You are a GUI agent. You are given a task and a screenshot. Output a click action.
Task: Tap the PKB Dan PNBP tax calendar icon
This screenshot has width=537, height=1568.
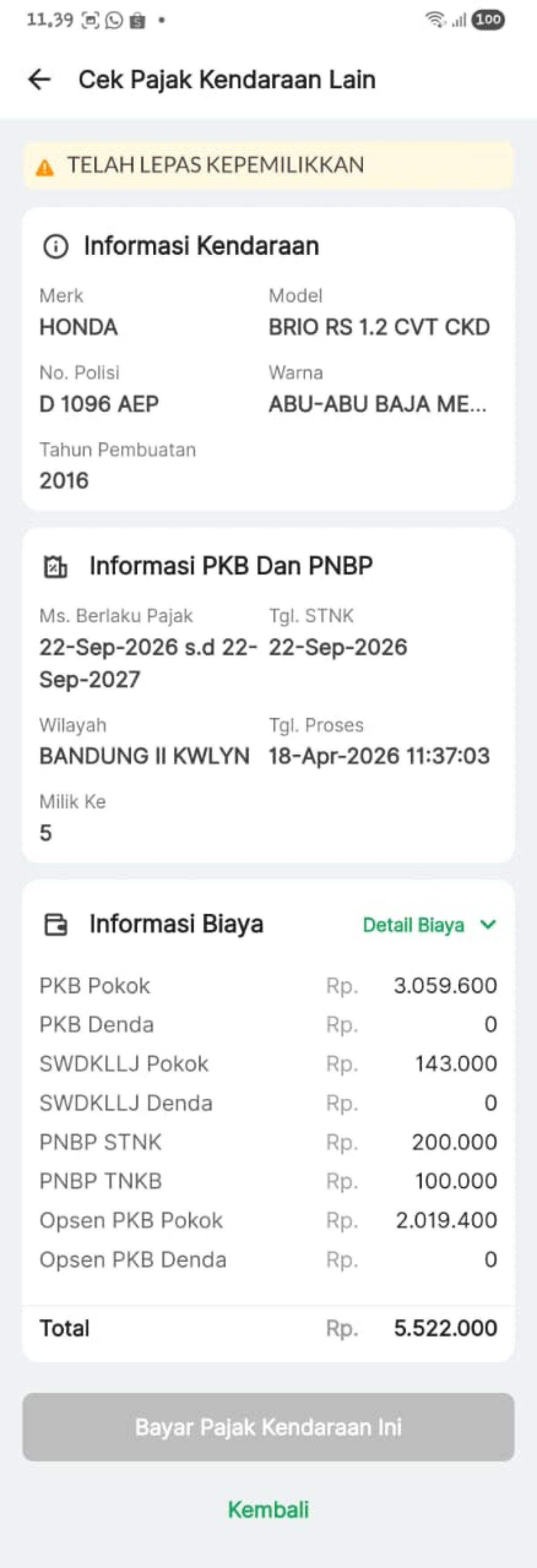pyautogui.click(x=55, y=566)
